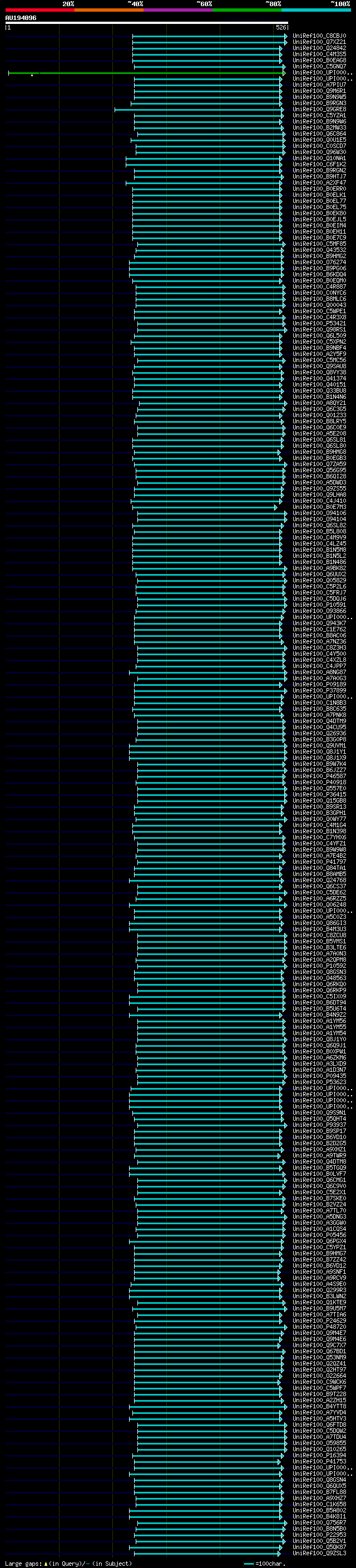
Task: Select hit label UniRef100_P41797
Action: (319, 862)
